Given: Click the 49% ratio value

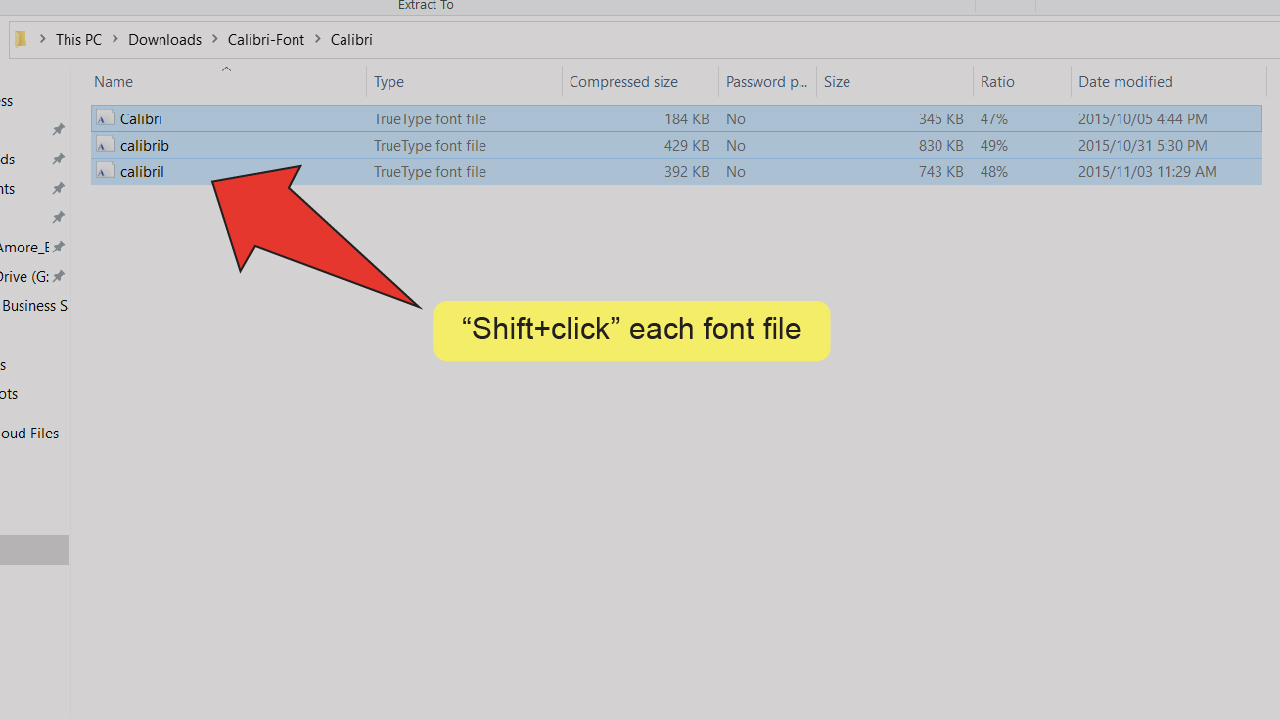Looking at the screenshot, I should point(994,146).
